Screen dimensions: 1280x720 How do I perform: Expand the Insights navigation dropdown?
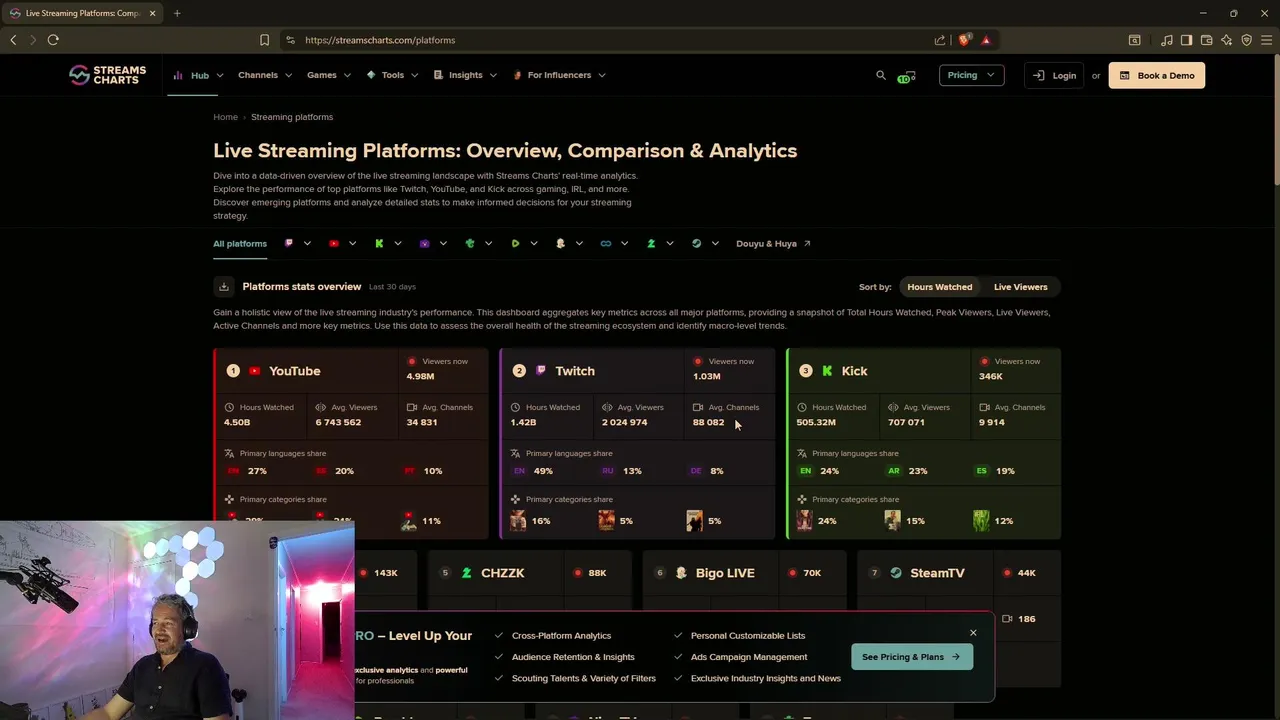click(466, 75)
